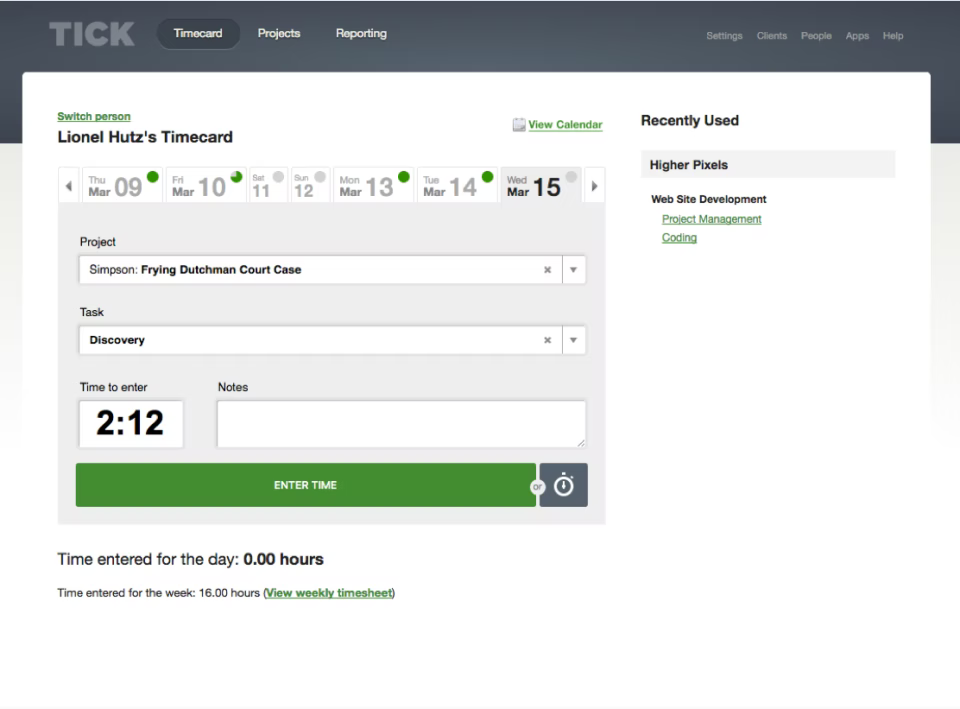
Task: Click the calendar icon beside View Calendar
Action: click(519, 125)
